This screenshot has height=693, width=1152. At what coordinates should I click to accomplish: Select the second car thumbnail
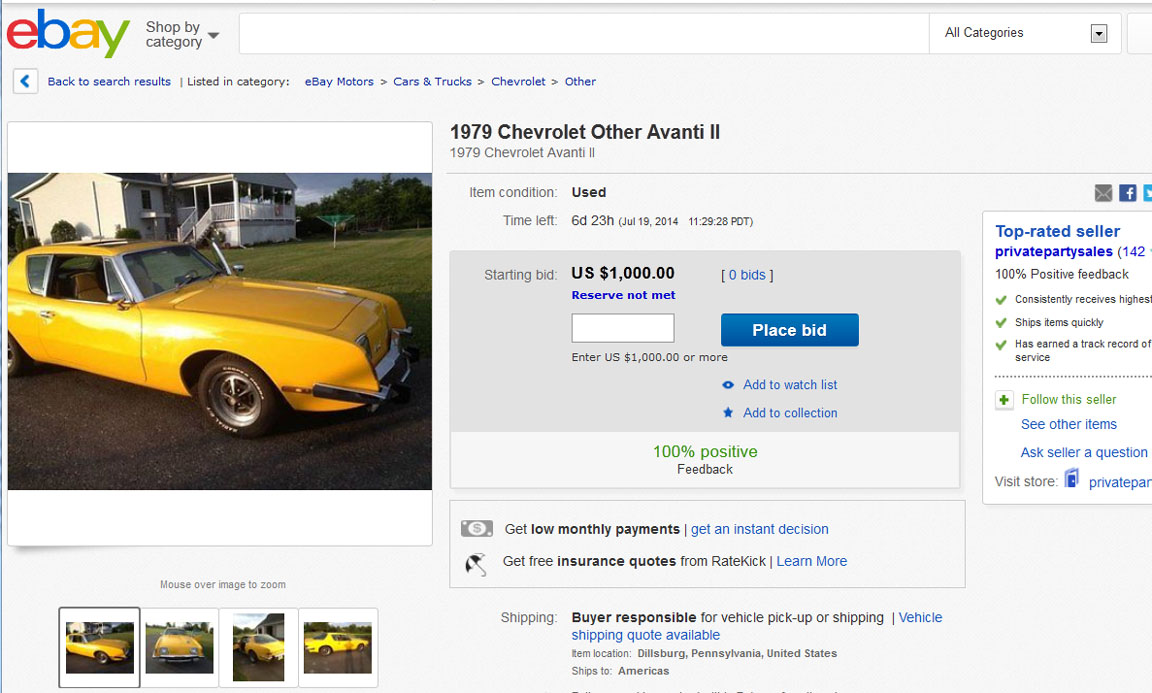[x=179, y=647]
